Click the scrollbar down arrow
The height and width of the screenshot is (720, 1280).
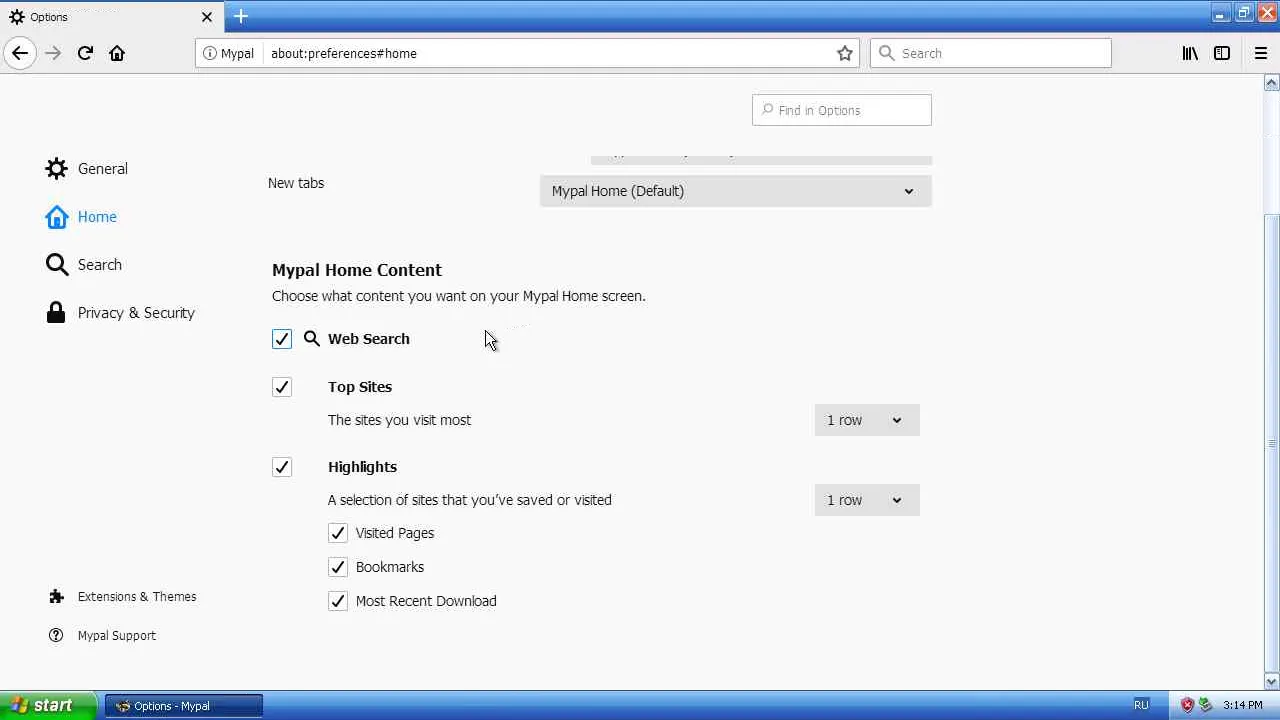1272,682
